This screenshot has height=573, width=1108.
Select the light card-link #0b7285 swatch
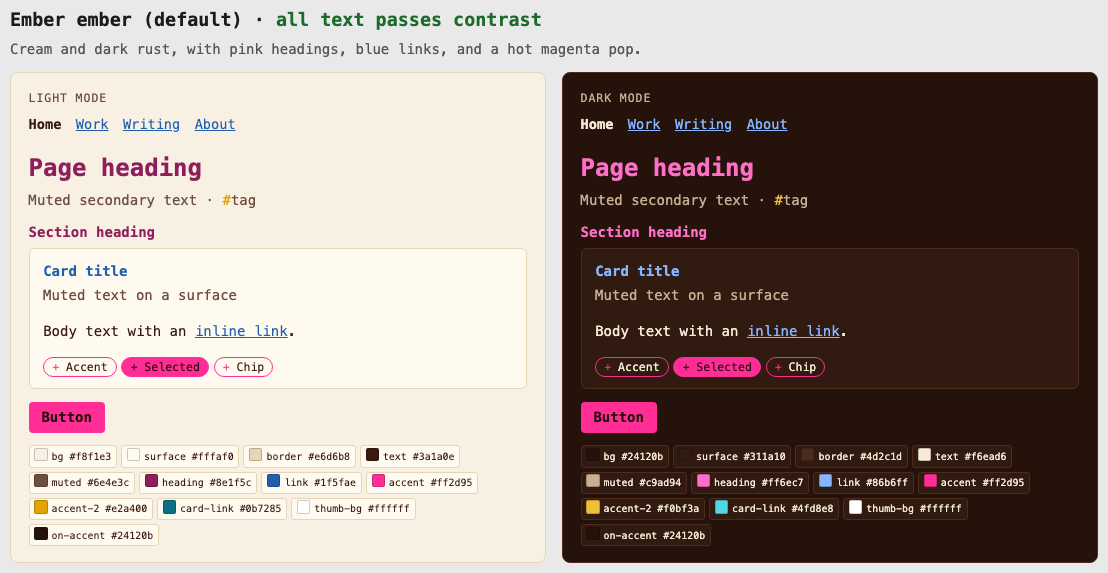coord(222,509)
